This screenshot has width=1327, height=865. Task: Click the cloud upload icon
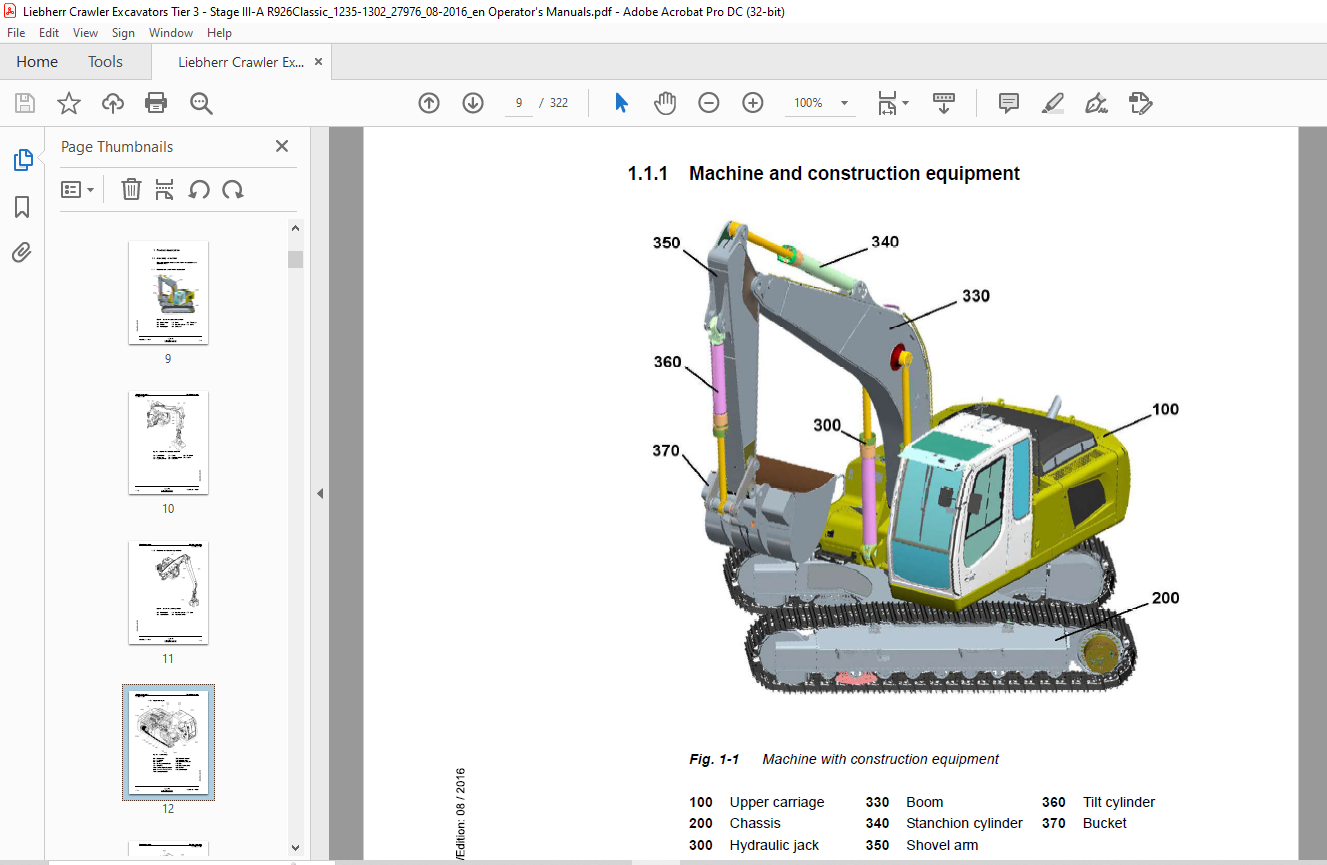[x=113, y=103]
